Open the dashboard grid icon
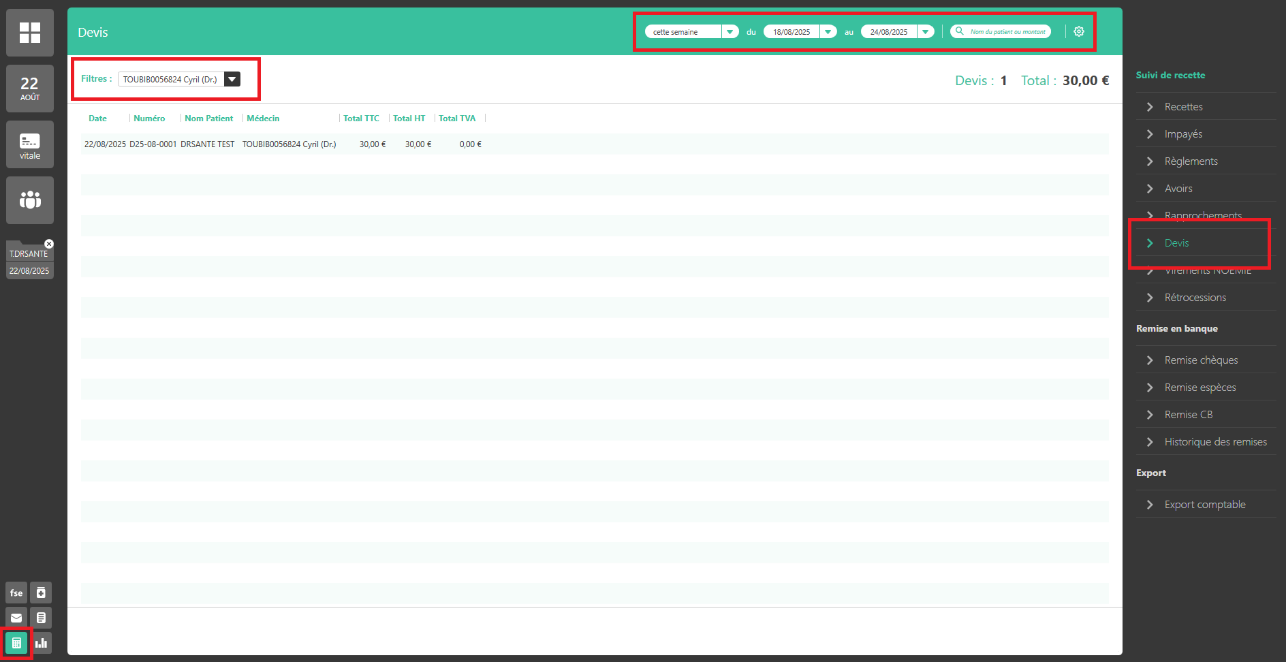The height and width of the screenshot is (662, 1286). click(x=30, y=33)
